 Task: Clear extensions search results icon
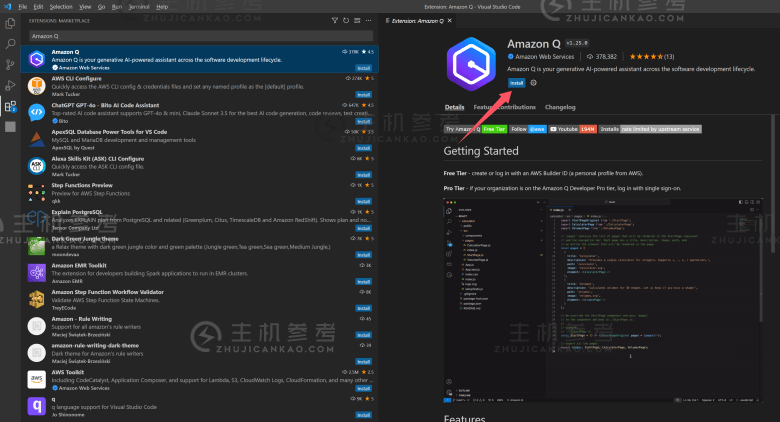[357, 20]
